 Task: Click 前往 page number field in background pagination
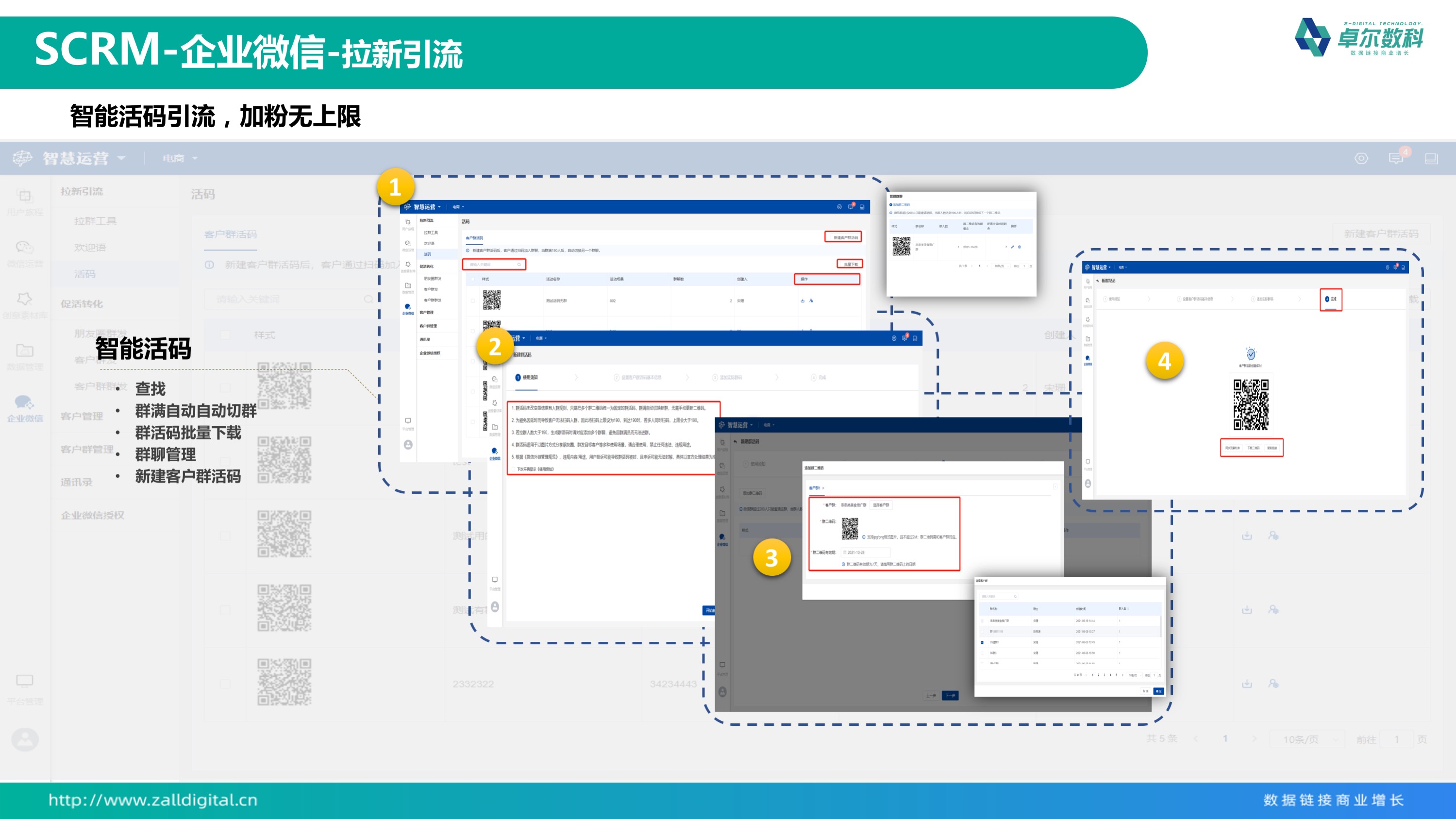tap(1396, 739)
